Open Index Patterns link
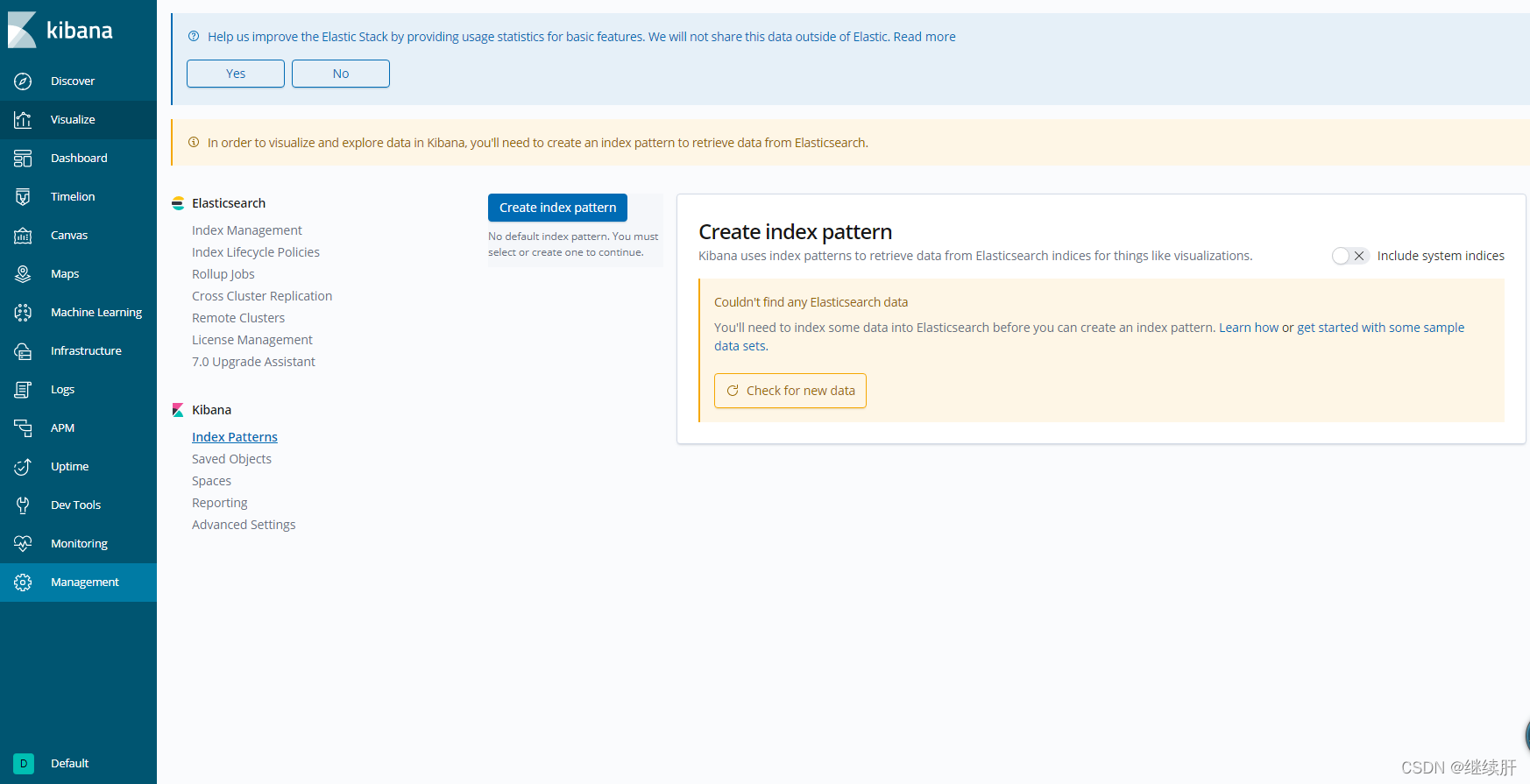This screenshot has width=1530, height=784. click(x=235, y=437)
